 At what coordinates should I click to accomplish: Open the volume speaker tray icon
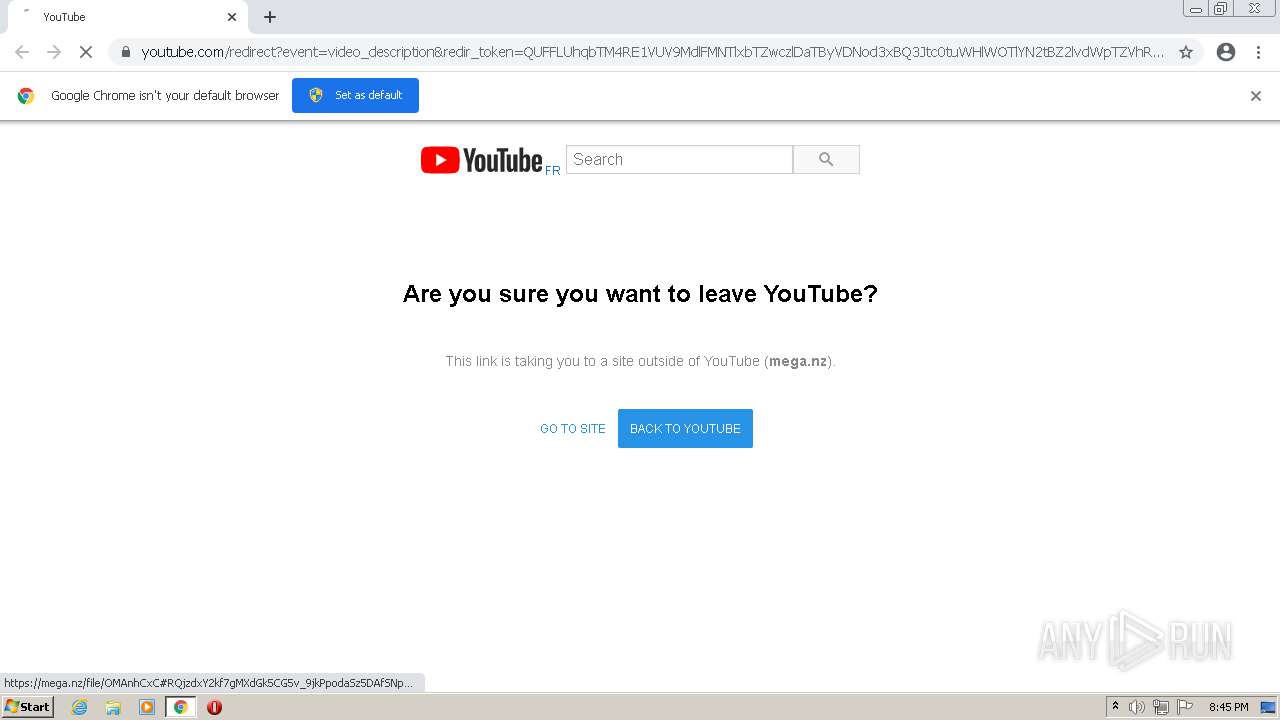click(x=1137, y=707)
